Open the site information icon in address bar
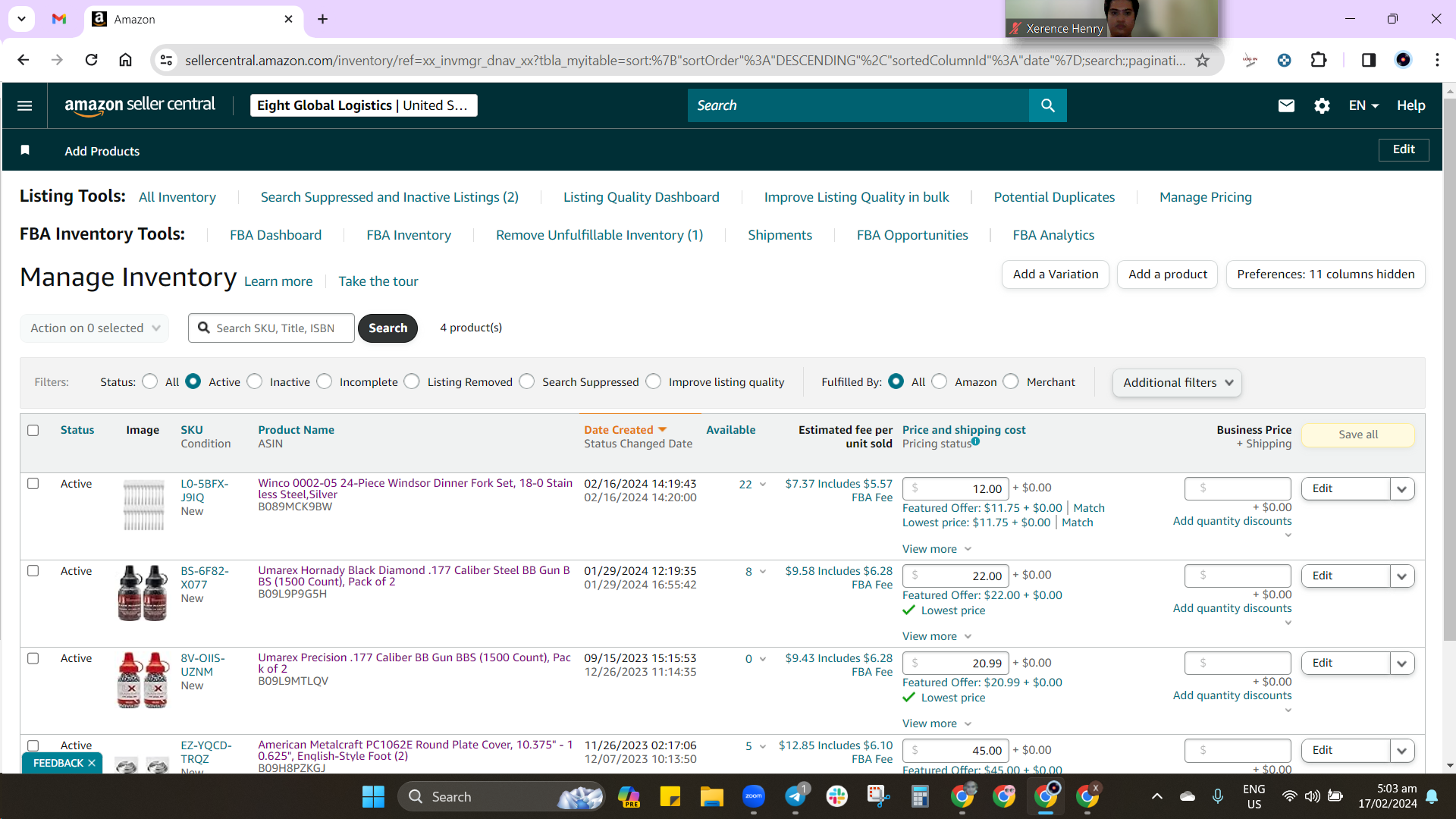The image size is (1456, 819). pos(167,60)
